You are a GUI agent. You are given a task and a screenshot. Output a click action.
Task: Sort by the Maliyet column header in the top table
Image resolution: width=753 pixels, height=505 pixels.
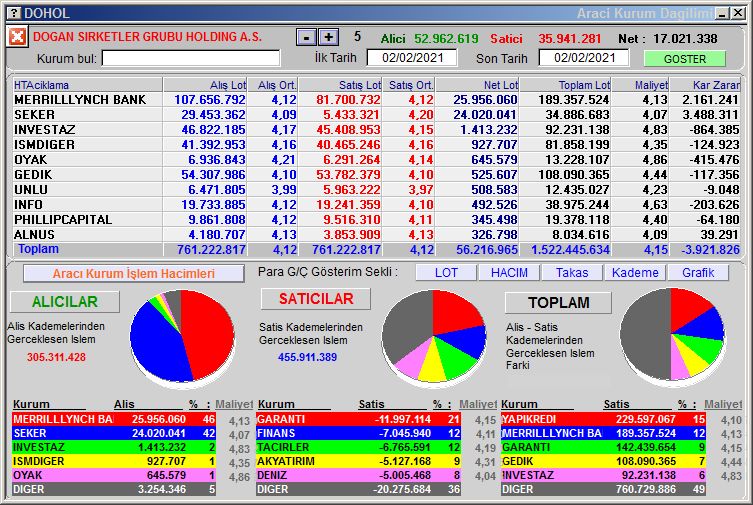coord(640,85)
